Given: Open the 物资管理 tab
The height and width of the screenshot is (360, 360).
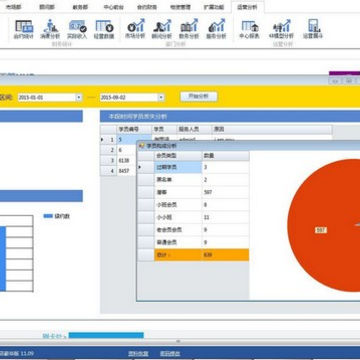Looking at the screenshot, I should coord(180,7).
